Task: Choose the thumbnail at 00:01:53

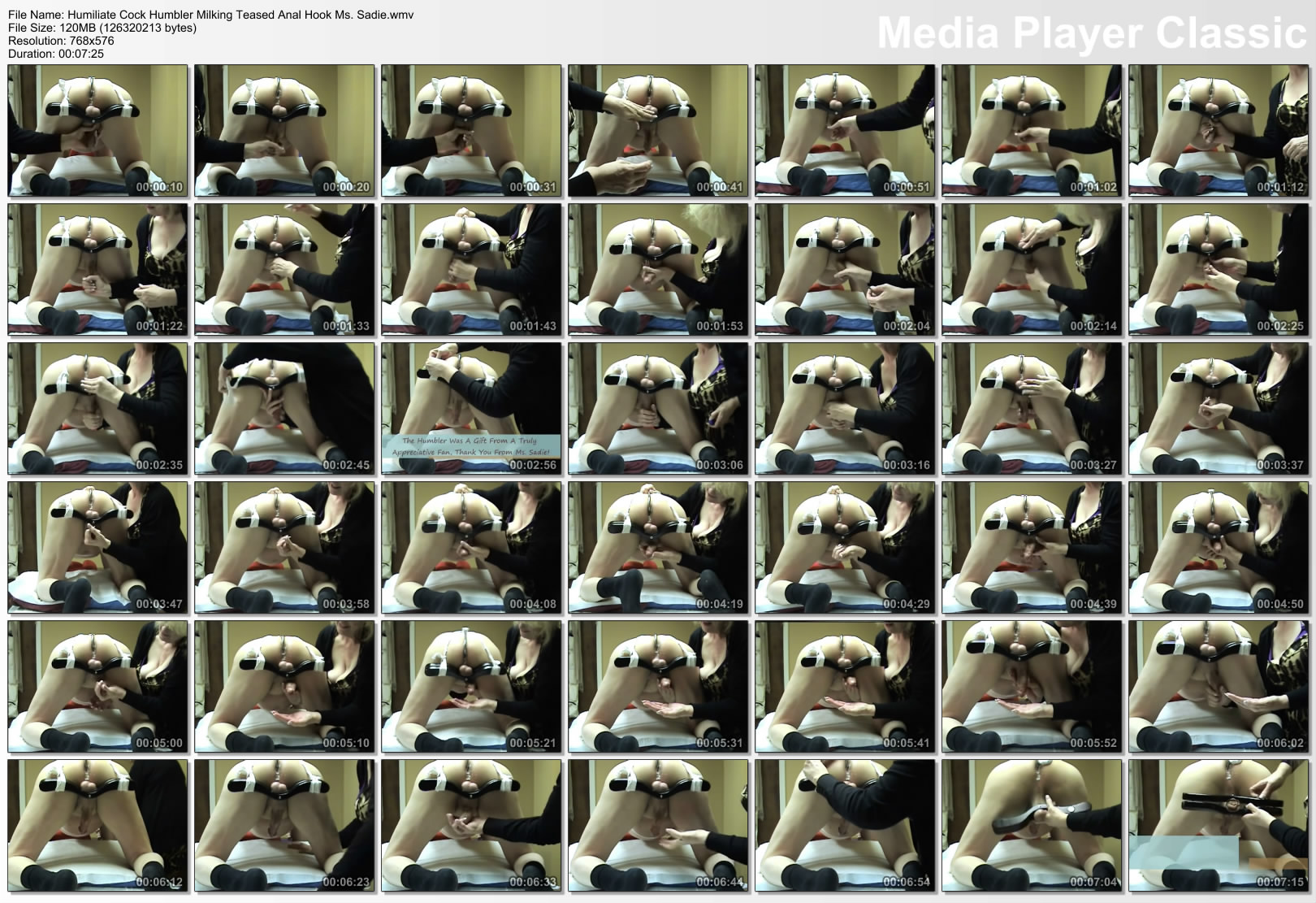Action: (x=658, y=270)
